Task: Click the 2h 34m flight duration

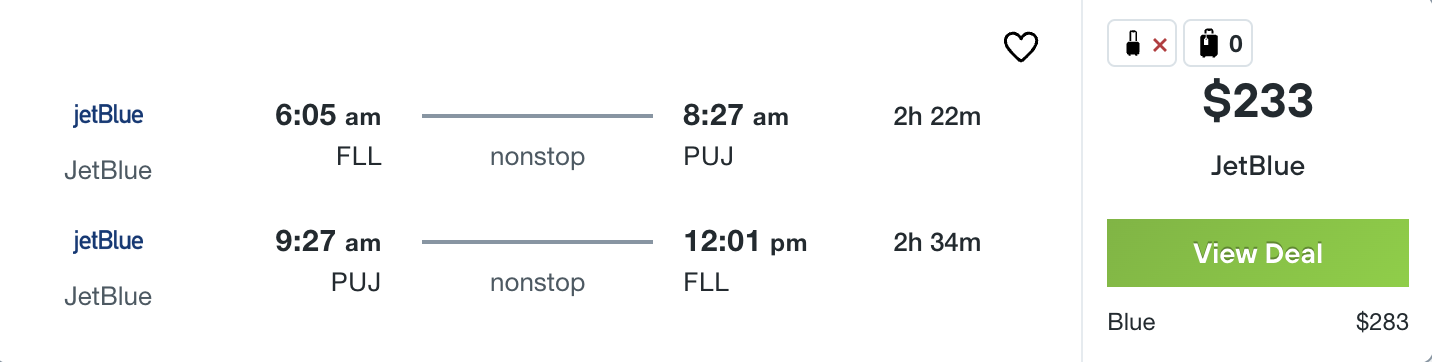Action: [937, 243]
